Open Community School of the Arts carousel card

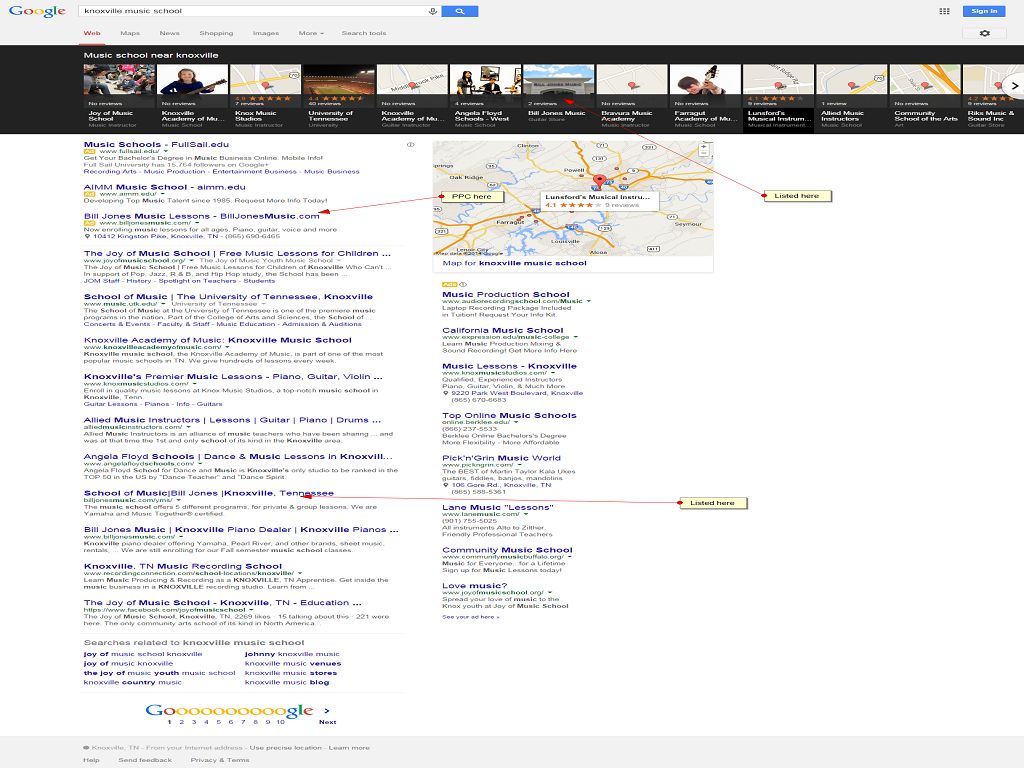[x=925, y=97]
